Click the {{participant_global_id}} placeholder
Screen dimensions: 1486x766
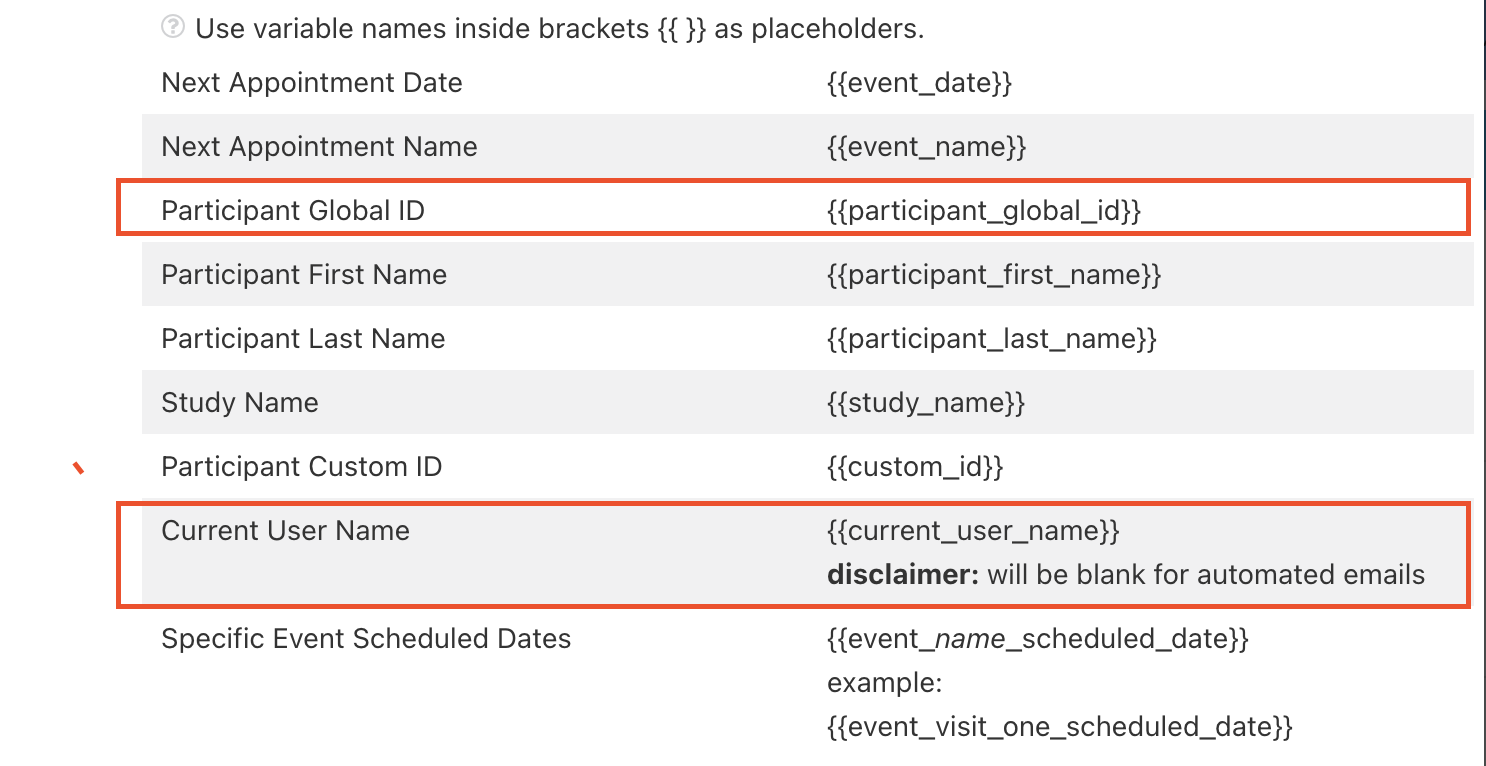click(x=984, y=211)
